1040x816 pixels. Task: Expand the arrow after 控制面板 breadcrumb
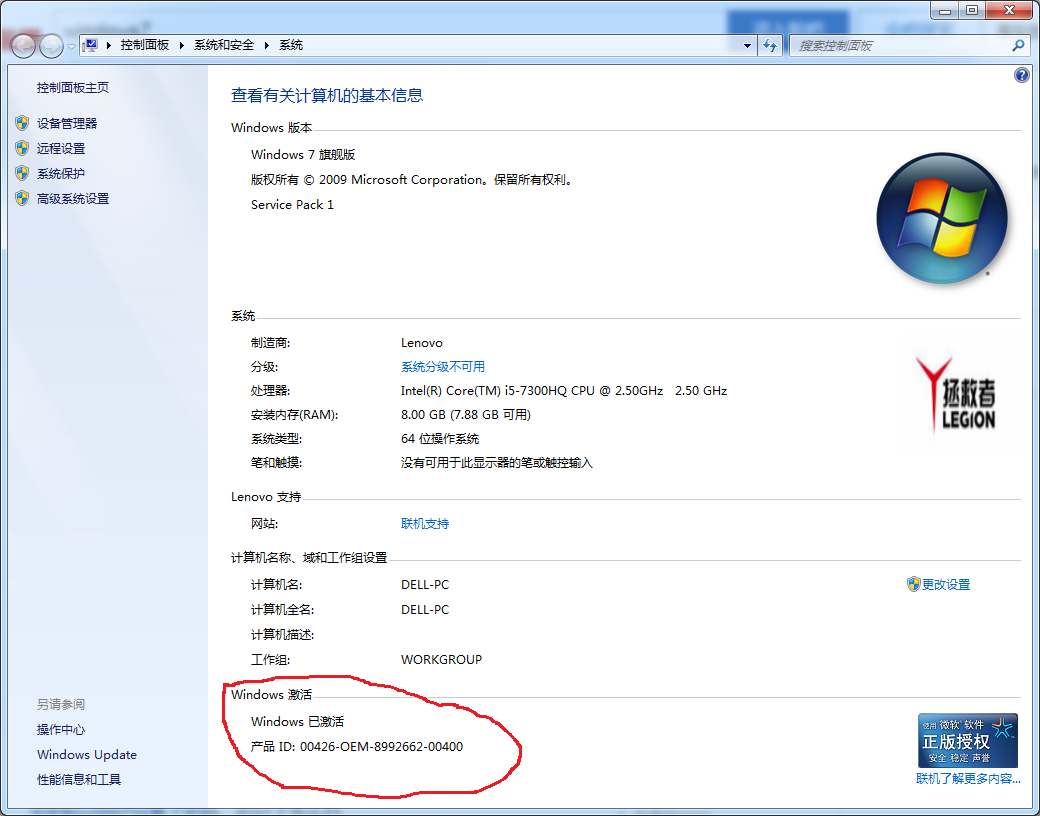[181, 45]
